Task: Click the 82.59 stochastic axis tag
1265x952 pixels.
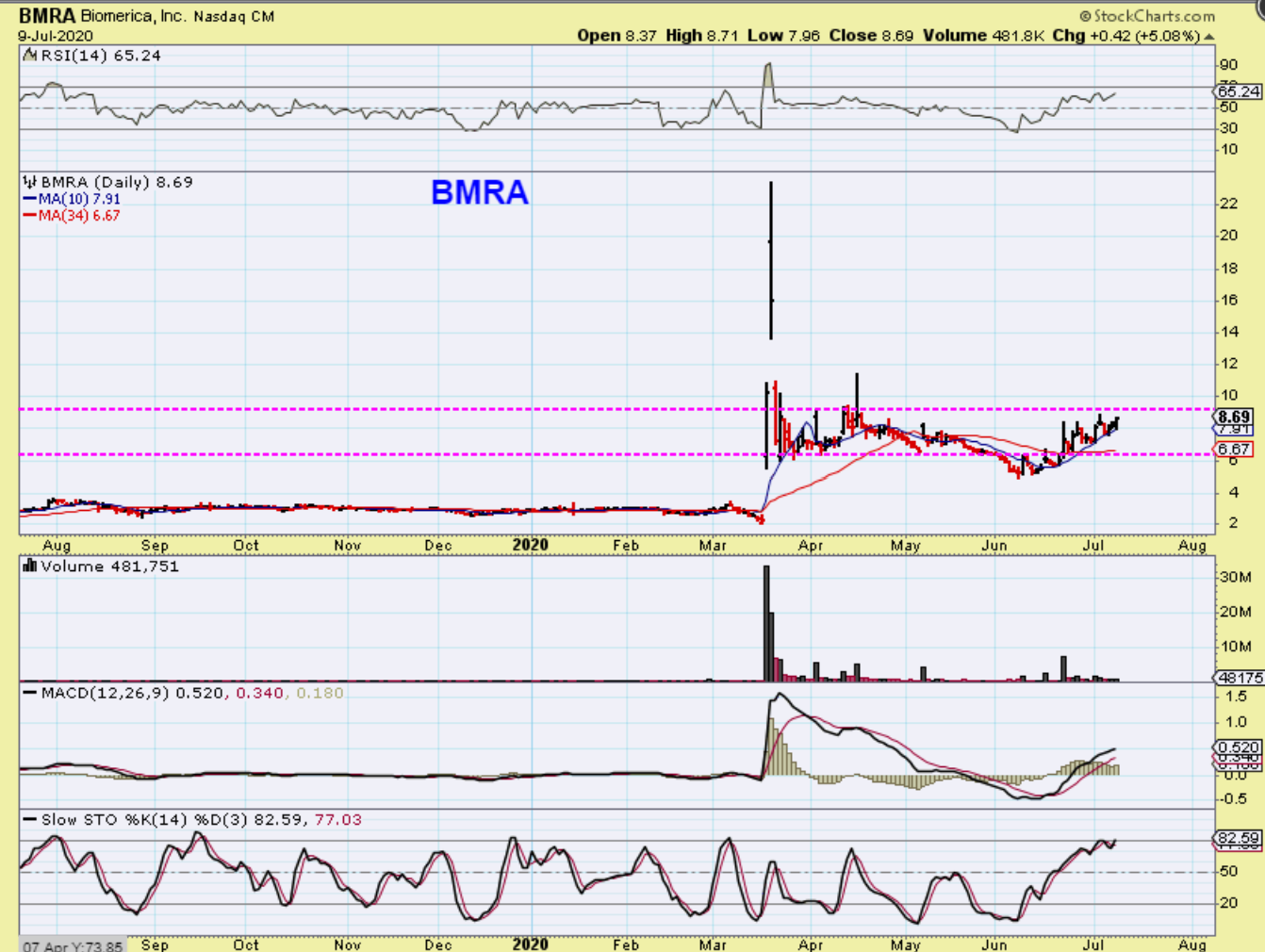Action: pos(1238,837)
